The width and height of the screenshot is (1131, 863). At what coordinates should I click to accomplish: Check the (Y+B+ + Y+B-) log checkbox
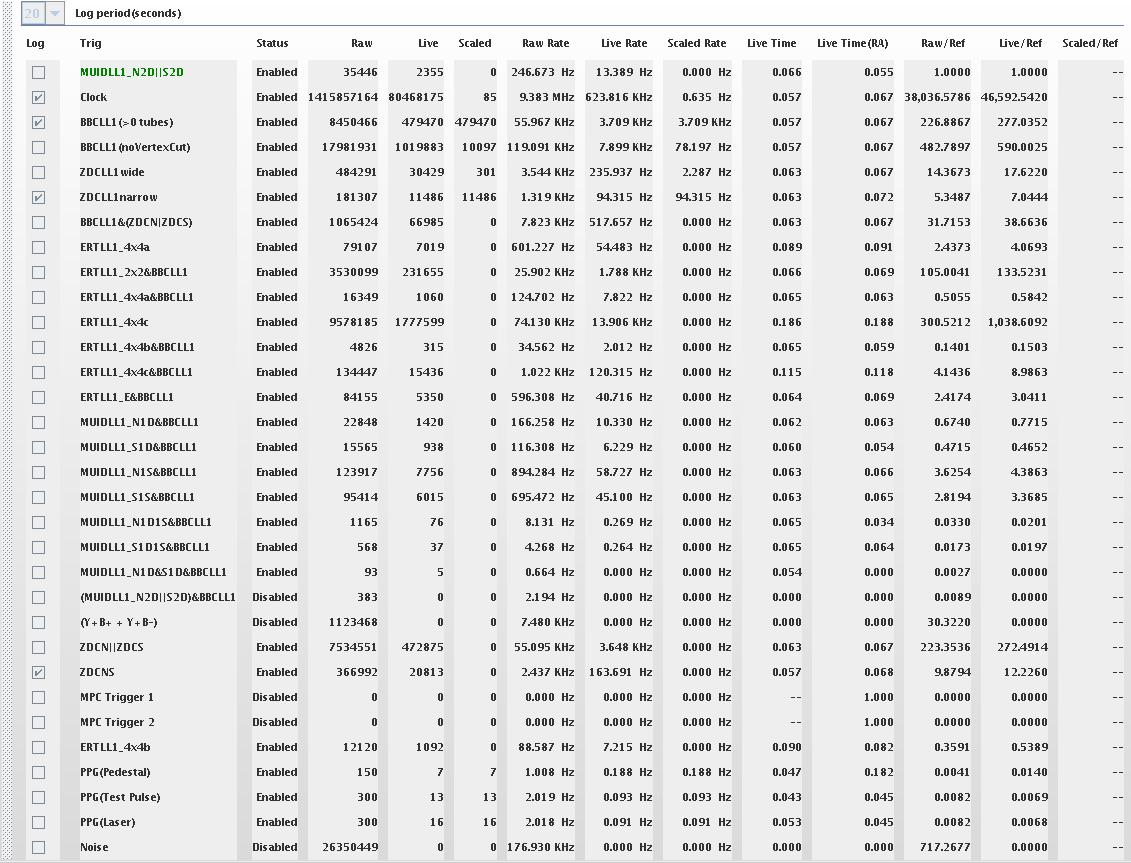click(38, 623)
